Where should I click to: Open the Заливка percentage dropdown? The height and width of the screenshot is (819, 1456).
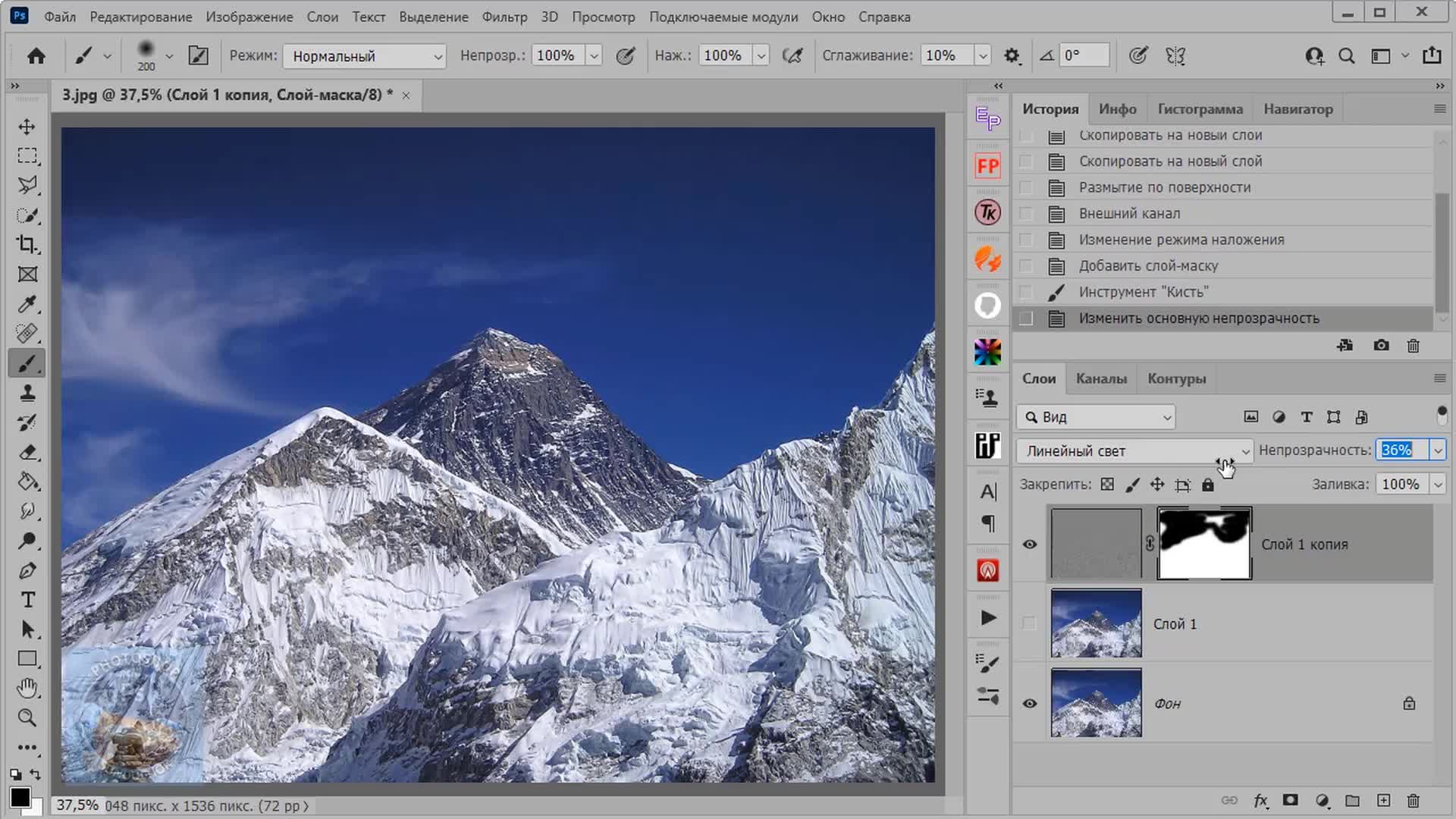point(1437,485)
